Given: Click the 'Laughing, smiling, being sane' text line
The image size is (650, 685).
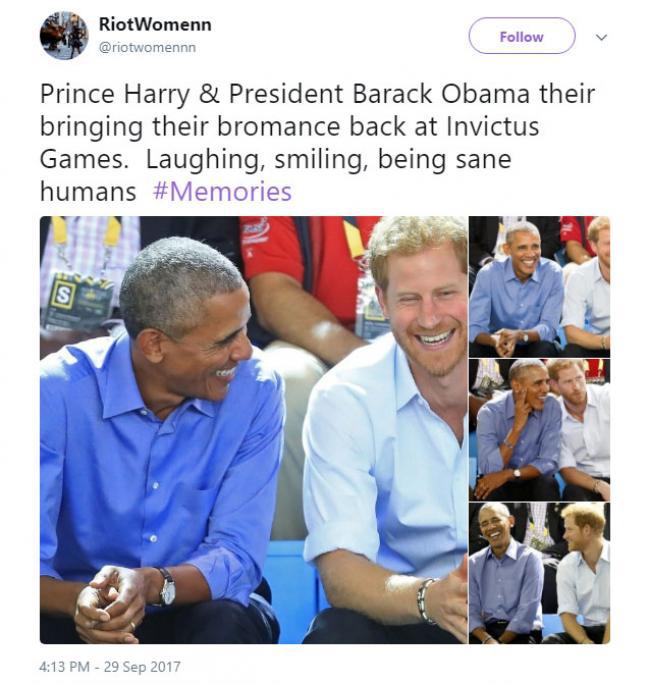Looking at the screenshot, I should 328,159.
